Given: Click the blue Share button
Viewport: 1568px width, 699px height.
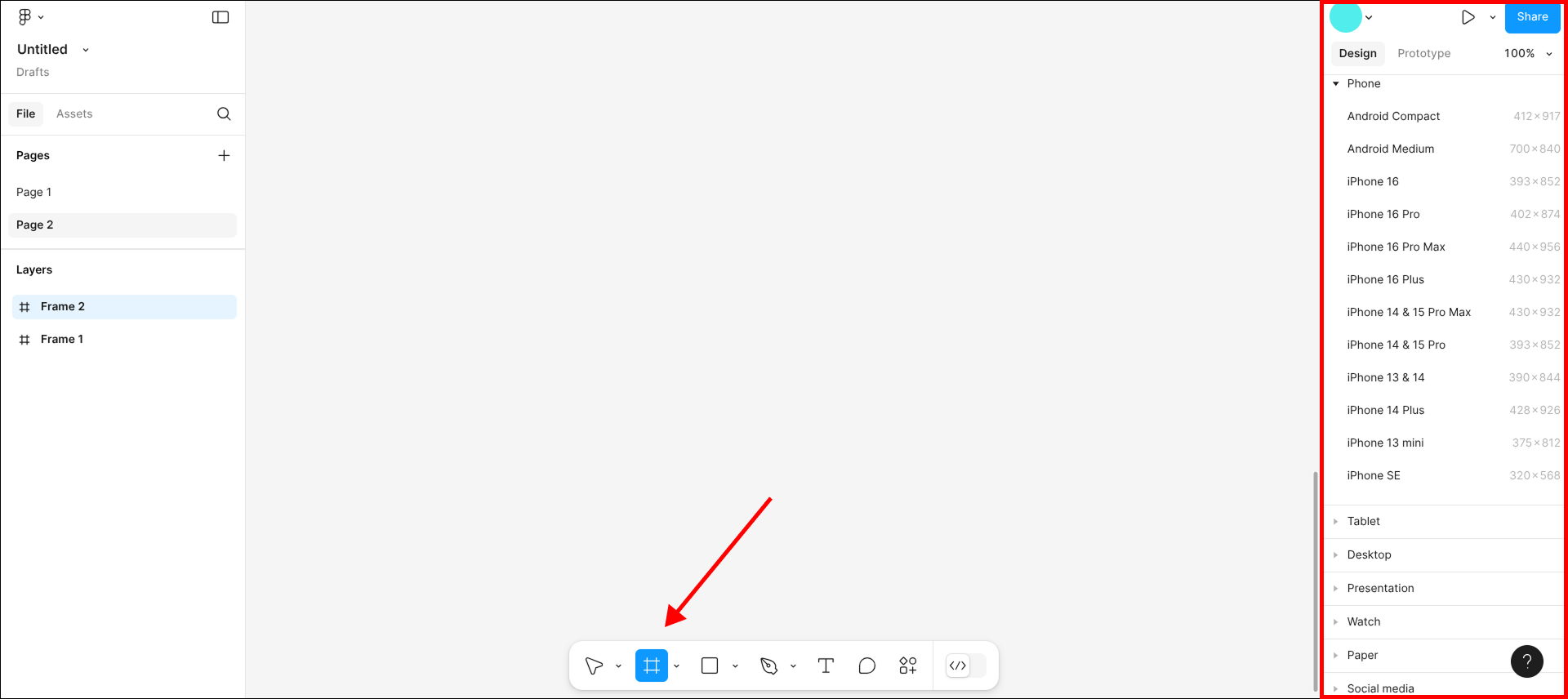Looking at the screenshot, I should (x=1532, y=17).
